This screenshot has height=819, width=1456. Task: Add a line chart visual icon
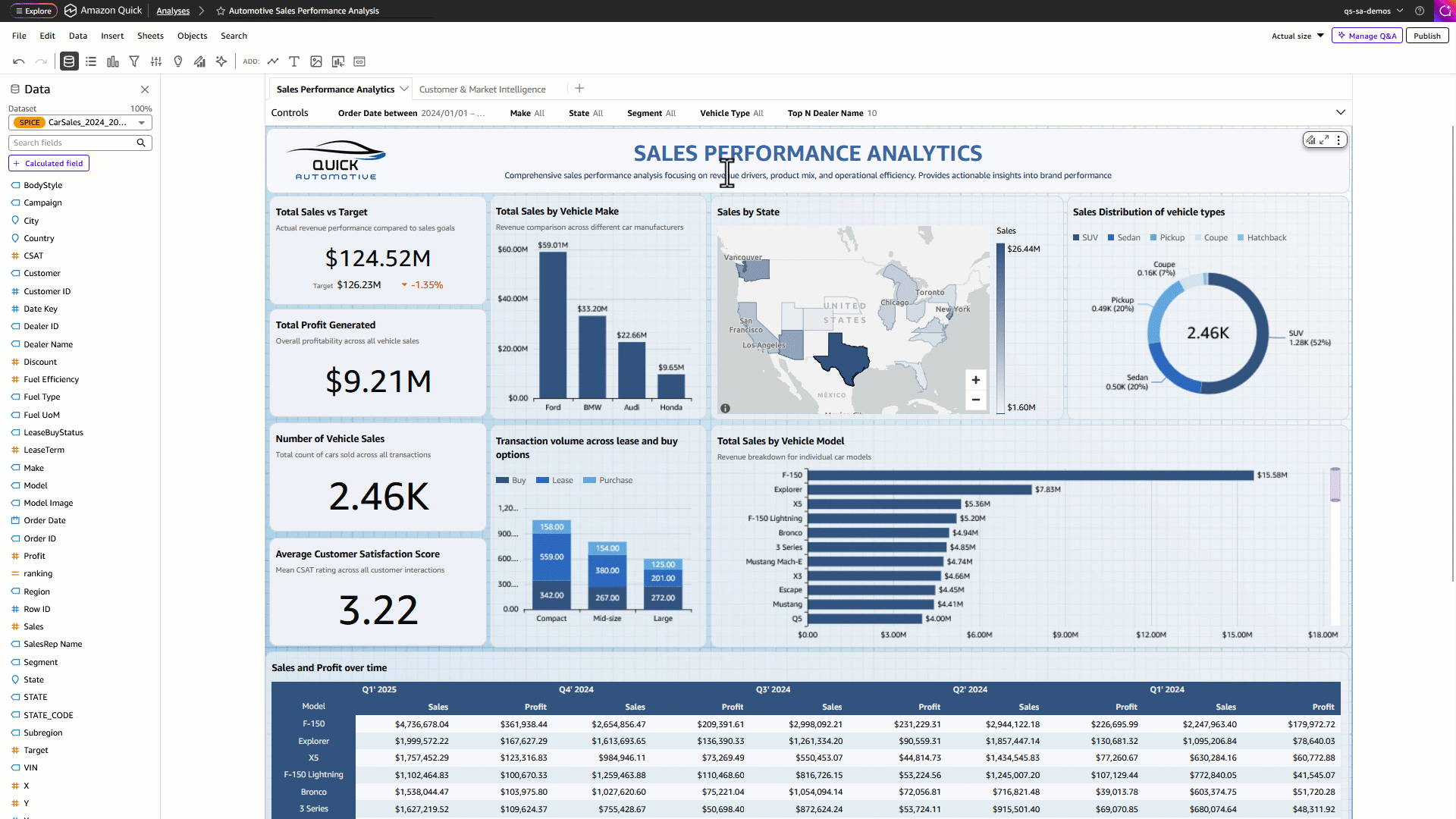coord(273,61)
